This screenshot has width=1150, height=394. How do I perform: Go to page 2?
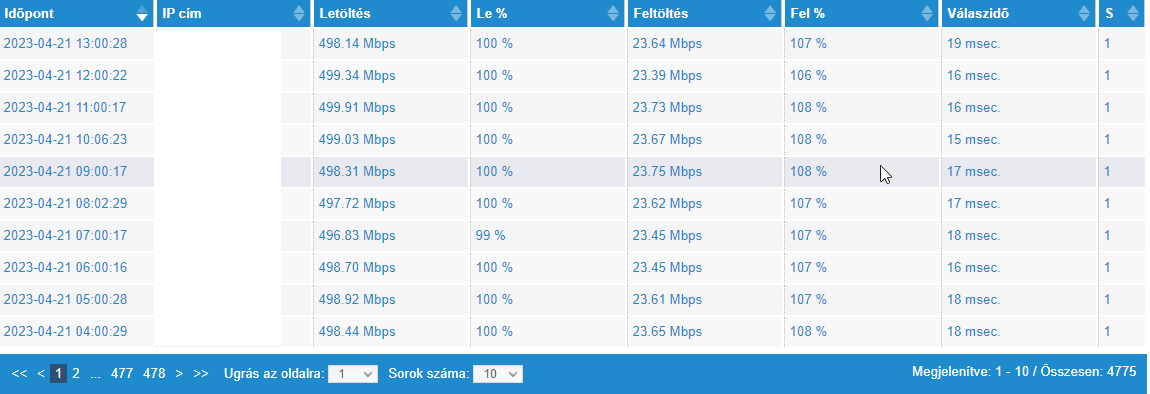tap(76, 373)
